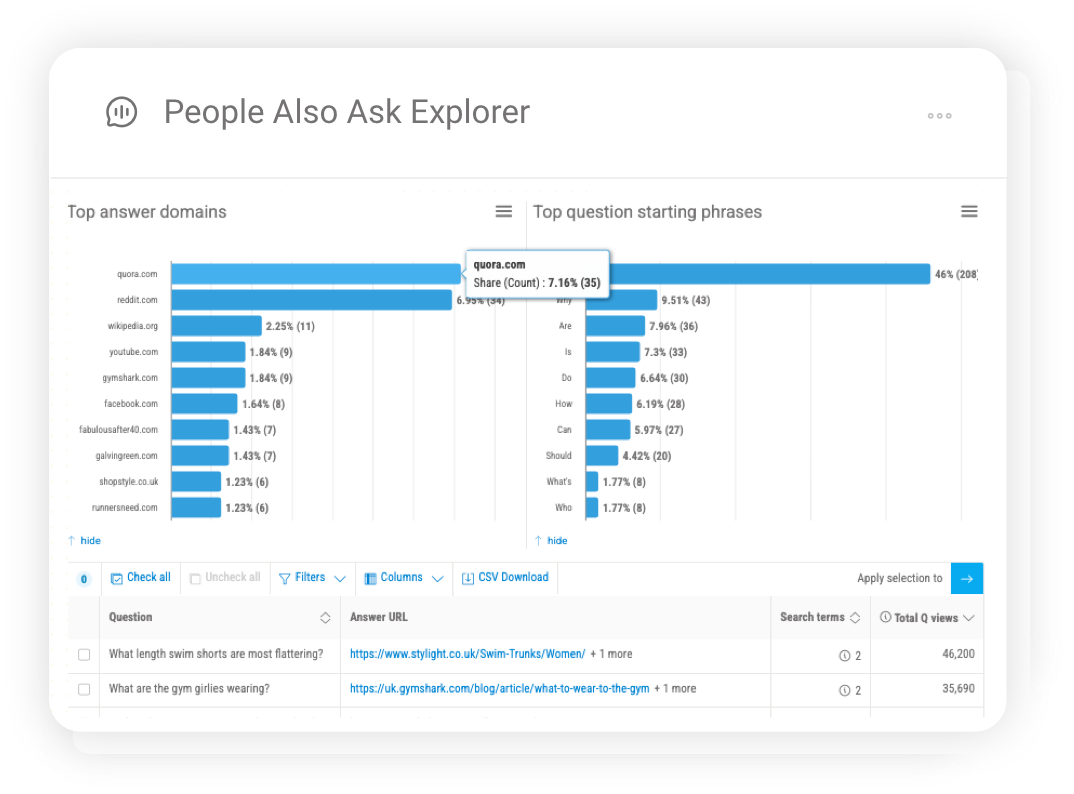1074x794 pixels.
Task: Open the three-dot overflow menu
Action: (x=939, y=116)
